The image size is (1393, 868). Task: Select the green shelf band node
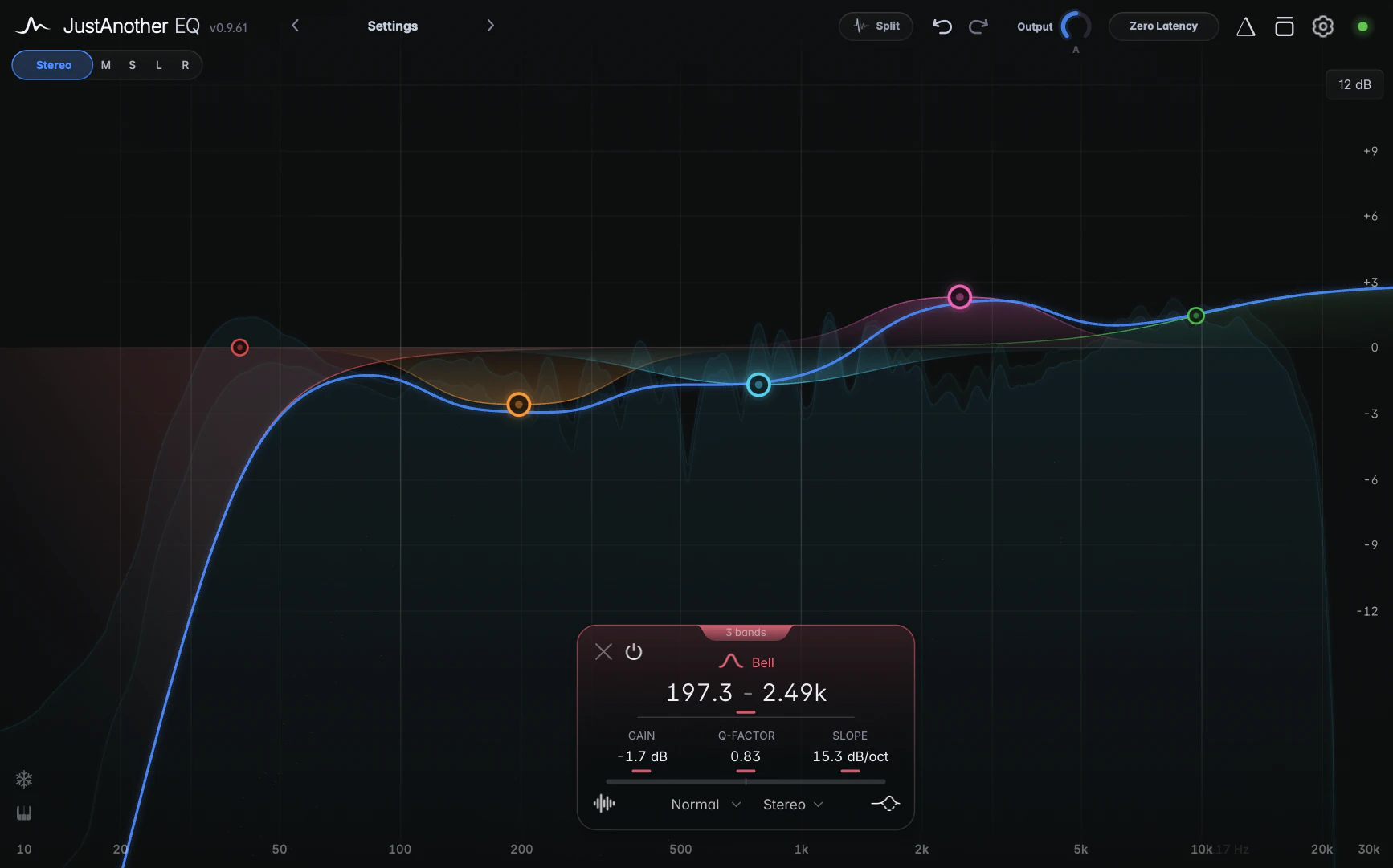(x=1195, y=316)
